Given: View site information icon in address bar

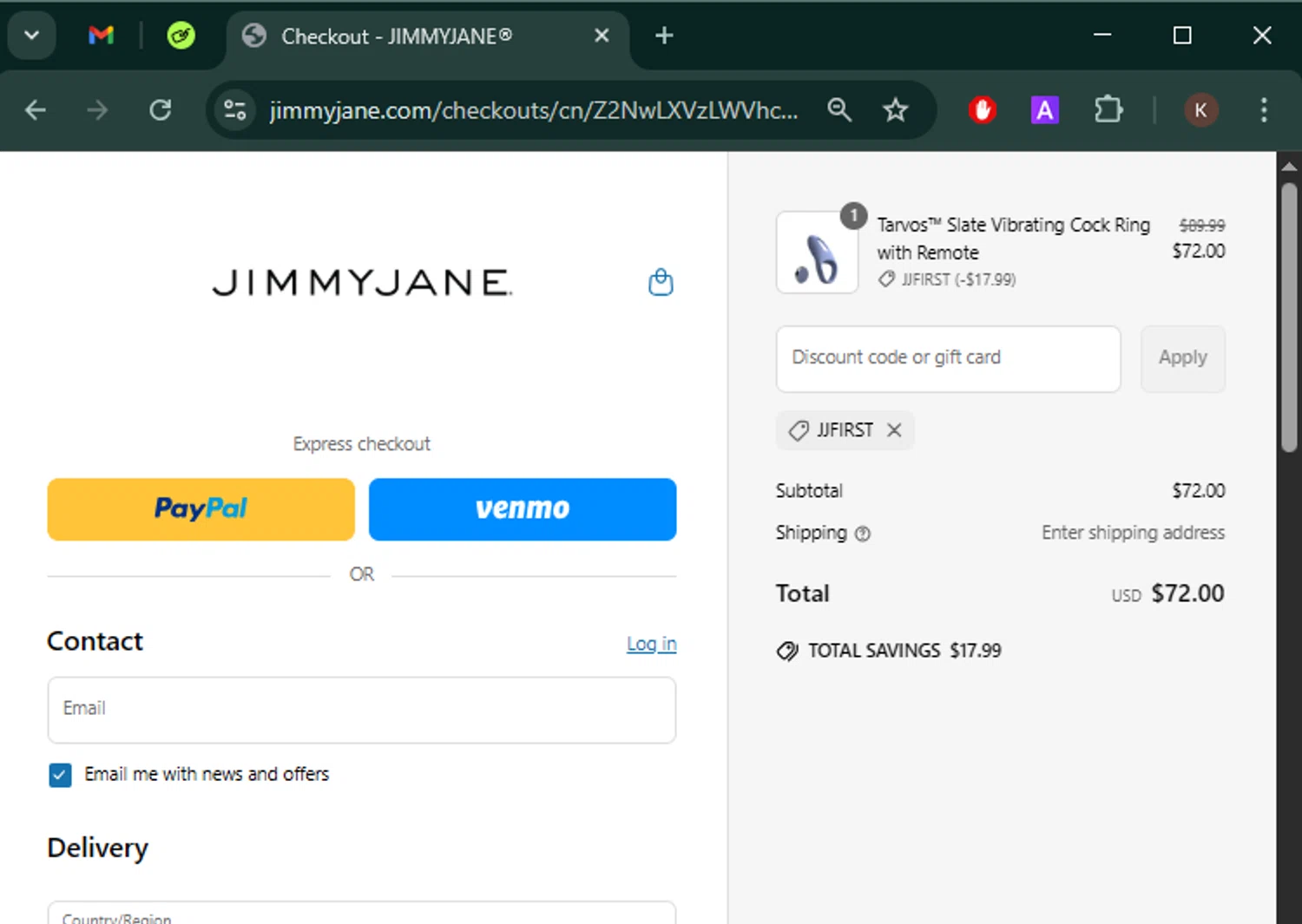Looking at the screenshot, I should coord(235,110).
